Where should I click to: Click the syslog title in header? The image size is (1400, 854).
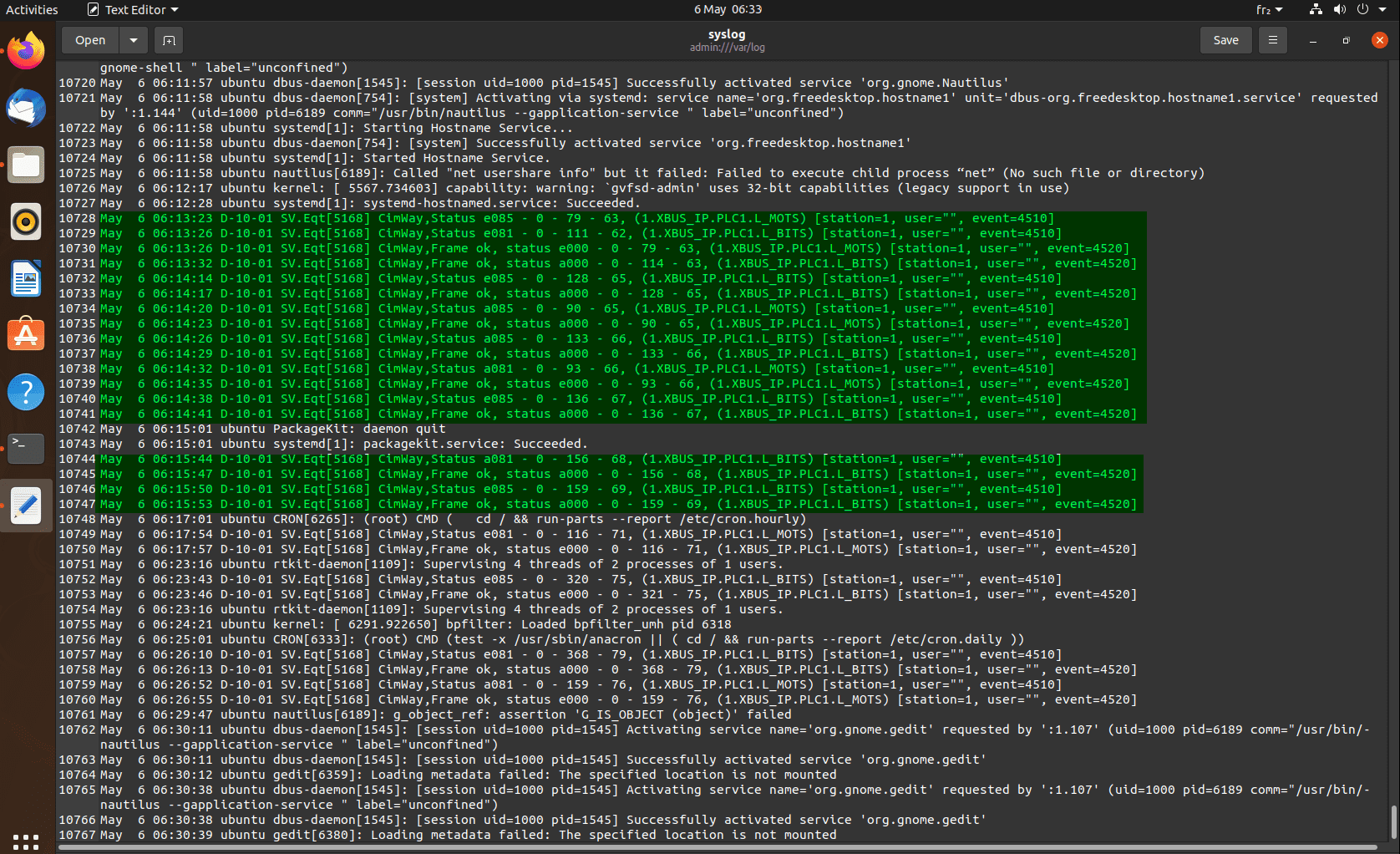click(727, 34)
